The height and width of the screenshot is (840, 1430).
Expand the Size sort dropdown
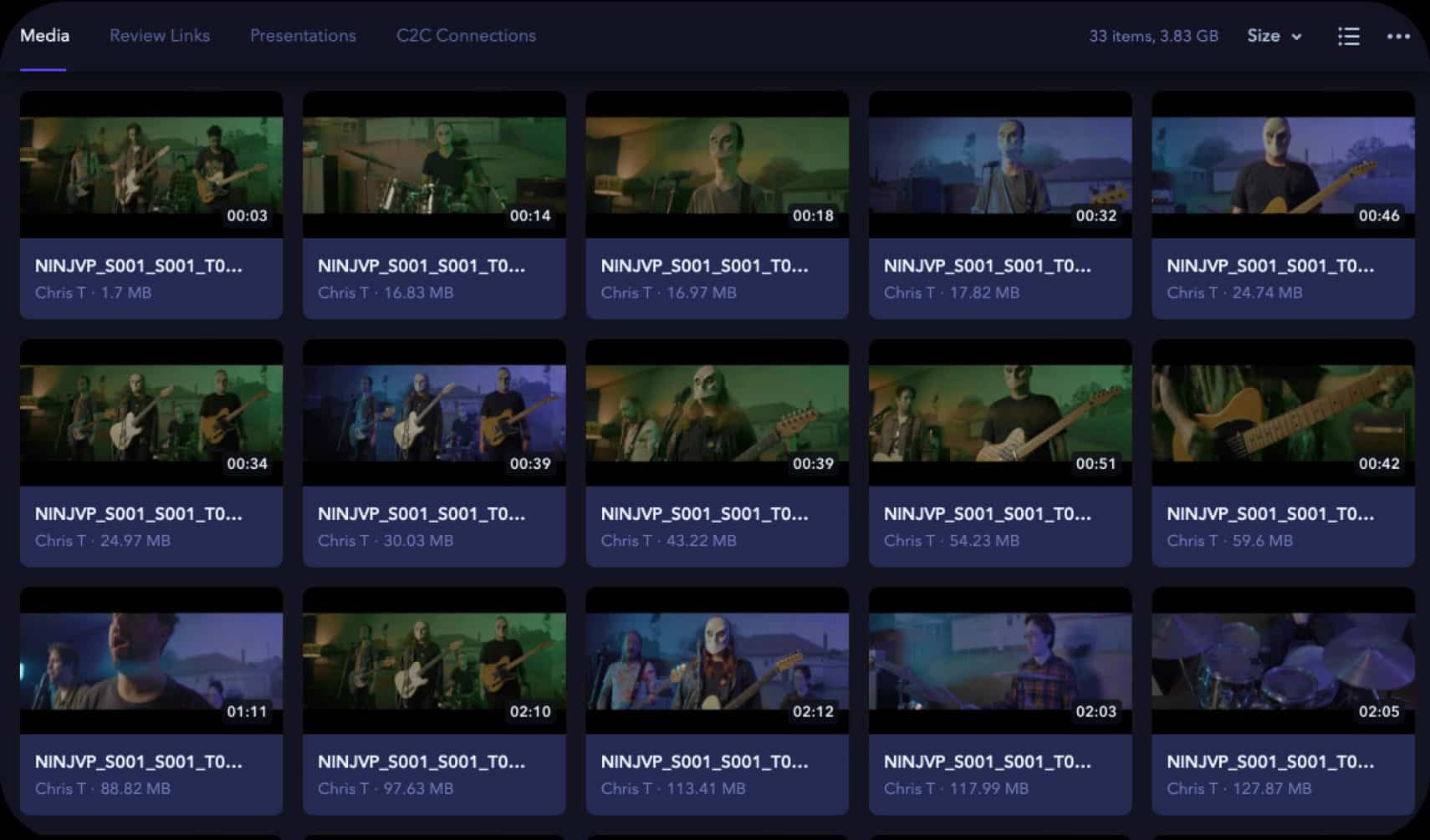(x=1274, y=36)
